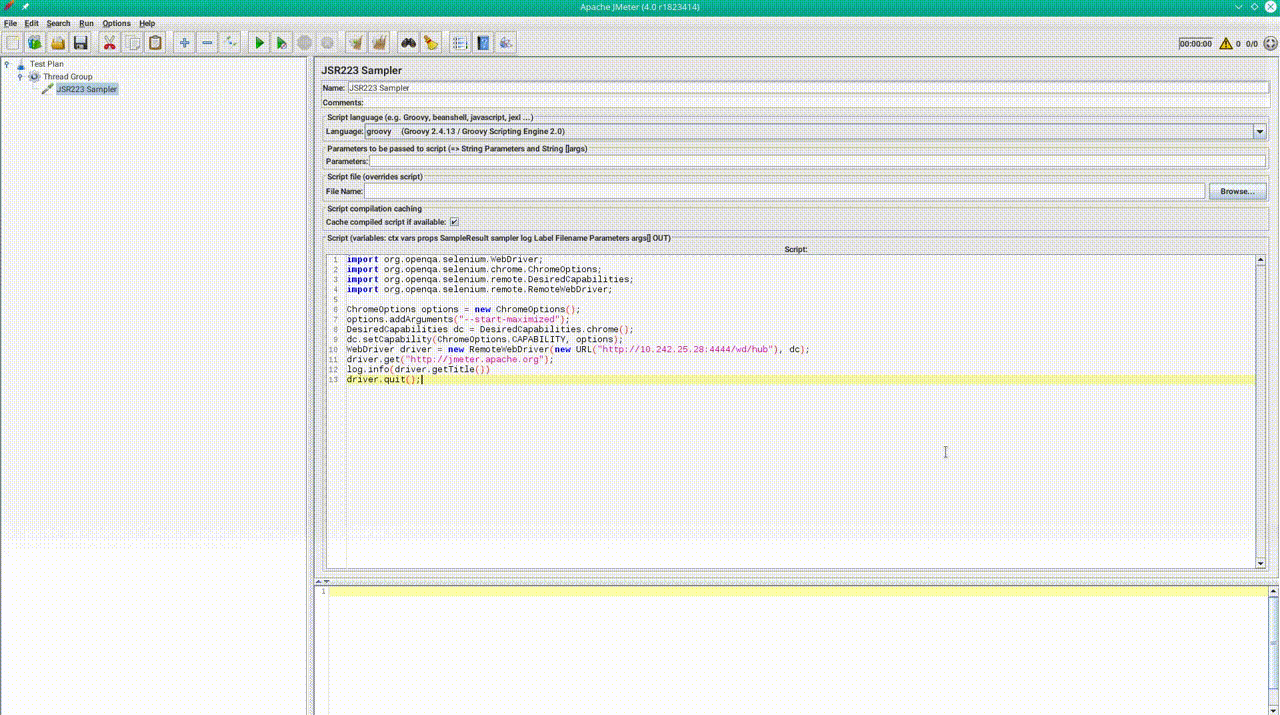Screen dimensions: 1280x715
Task: Open the Function Helper dialog icon
Action: click(460, 43)
